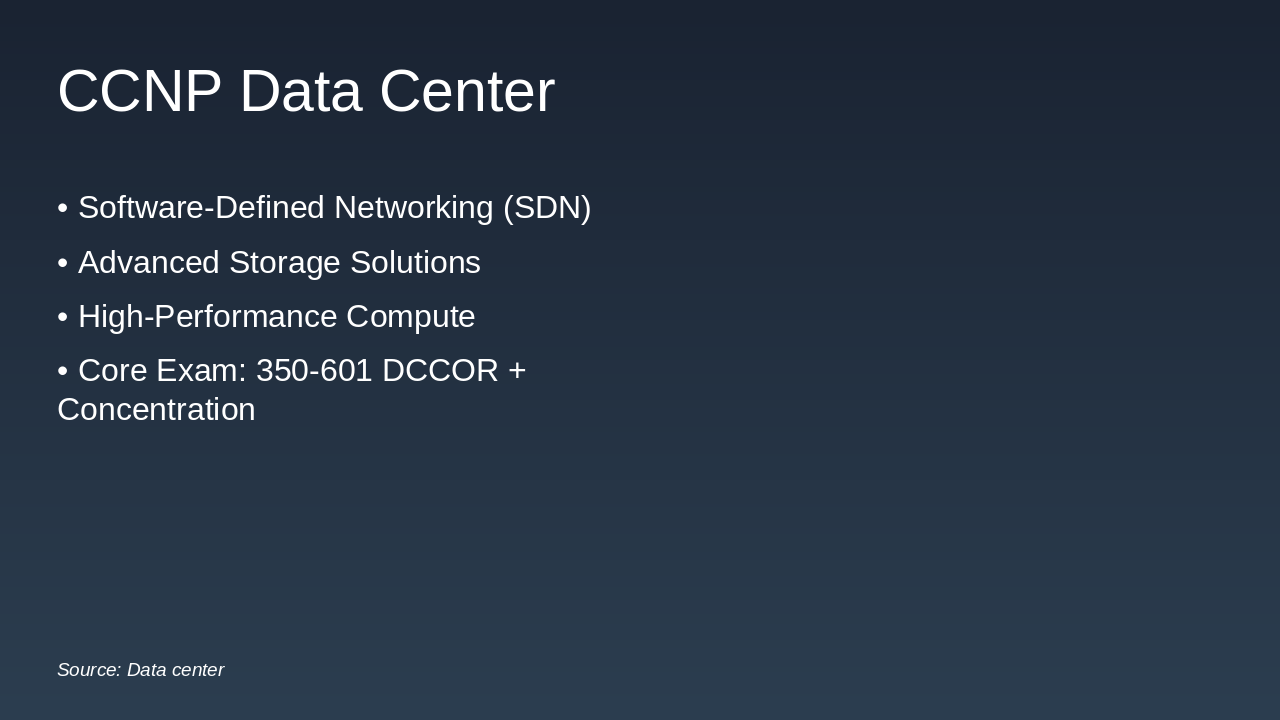Click the plus sign after "DCCOR"
1280x720 pixels.
coord(517,371)
